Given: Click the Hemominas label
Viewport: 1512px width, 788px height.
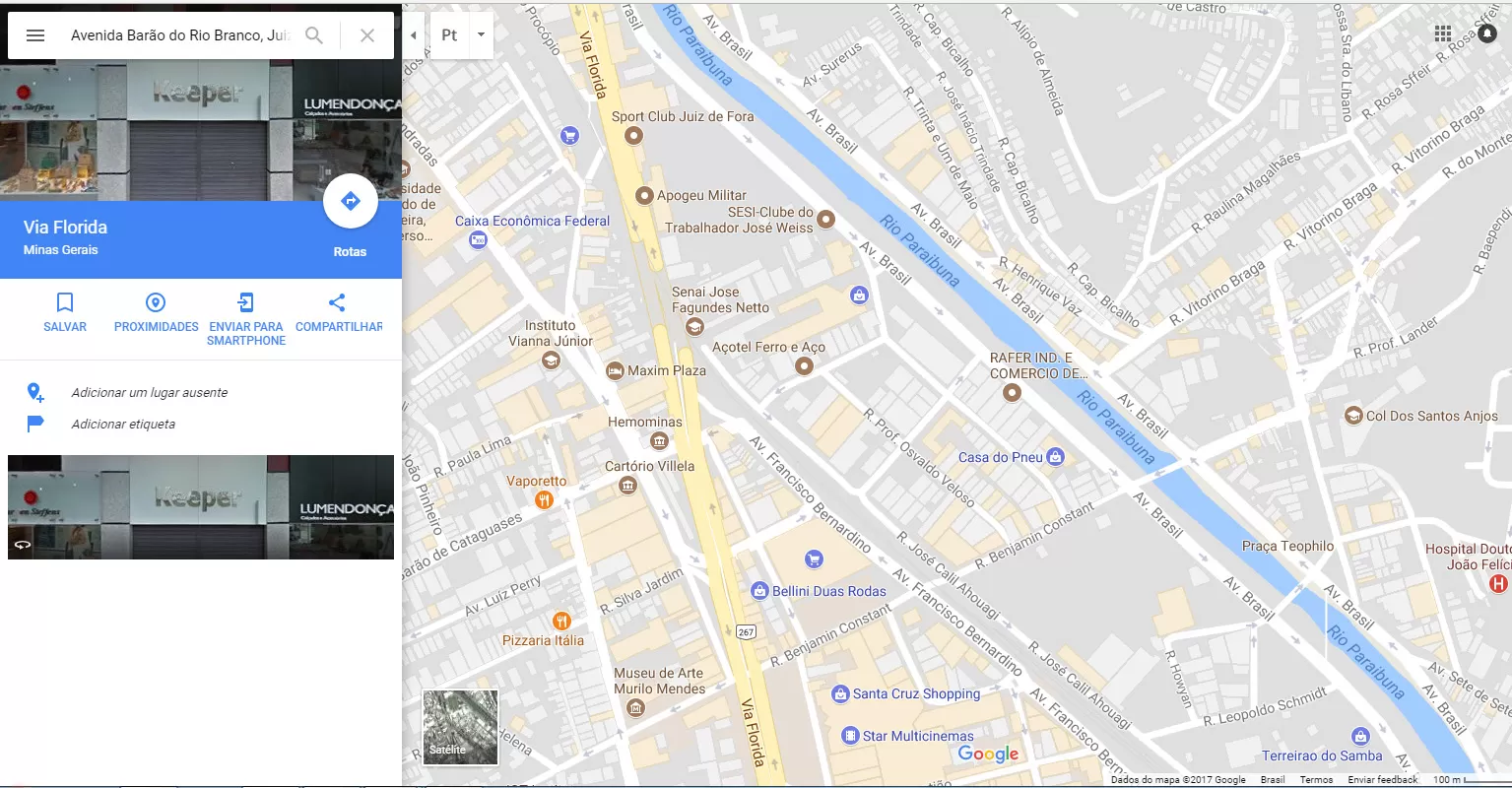Looking at the screenshot, I should tap(645, 422).
